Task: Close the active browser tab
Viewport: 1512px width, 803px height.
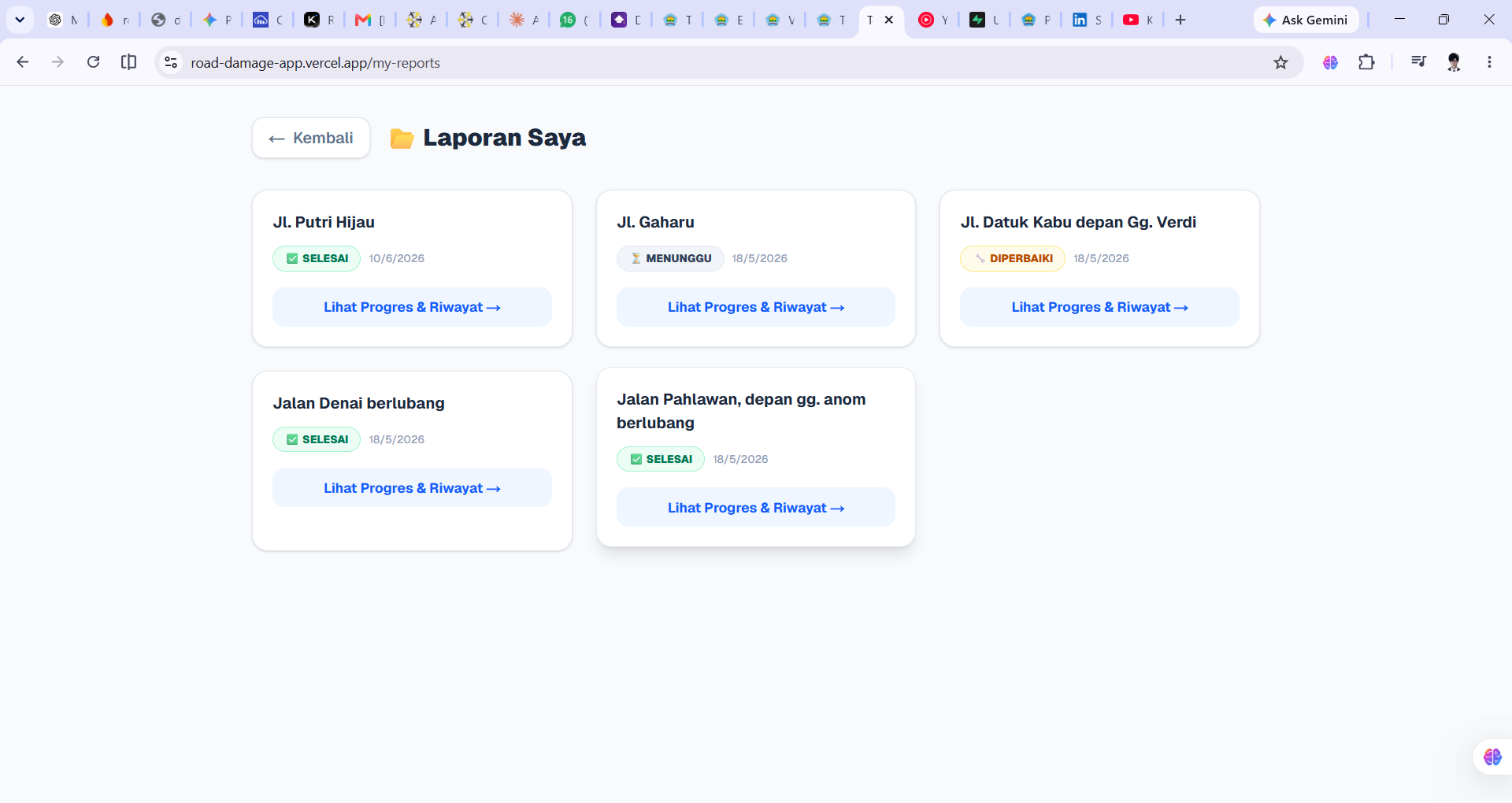Action: tap(889, 20)
